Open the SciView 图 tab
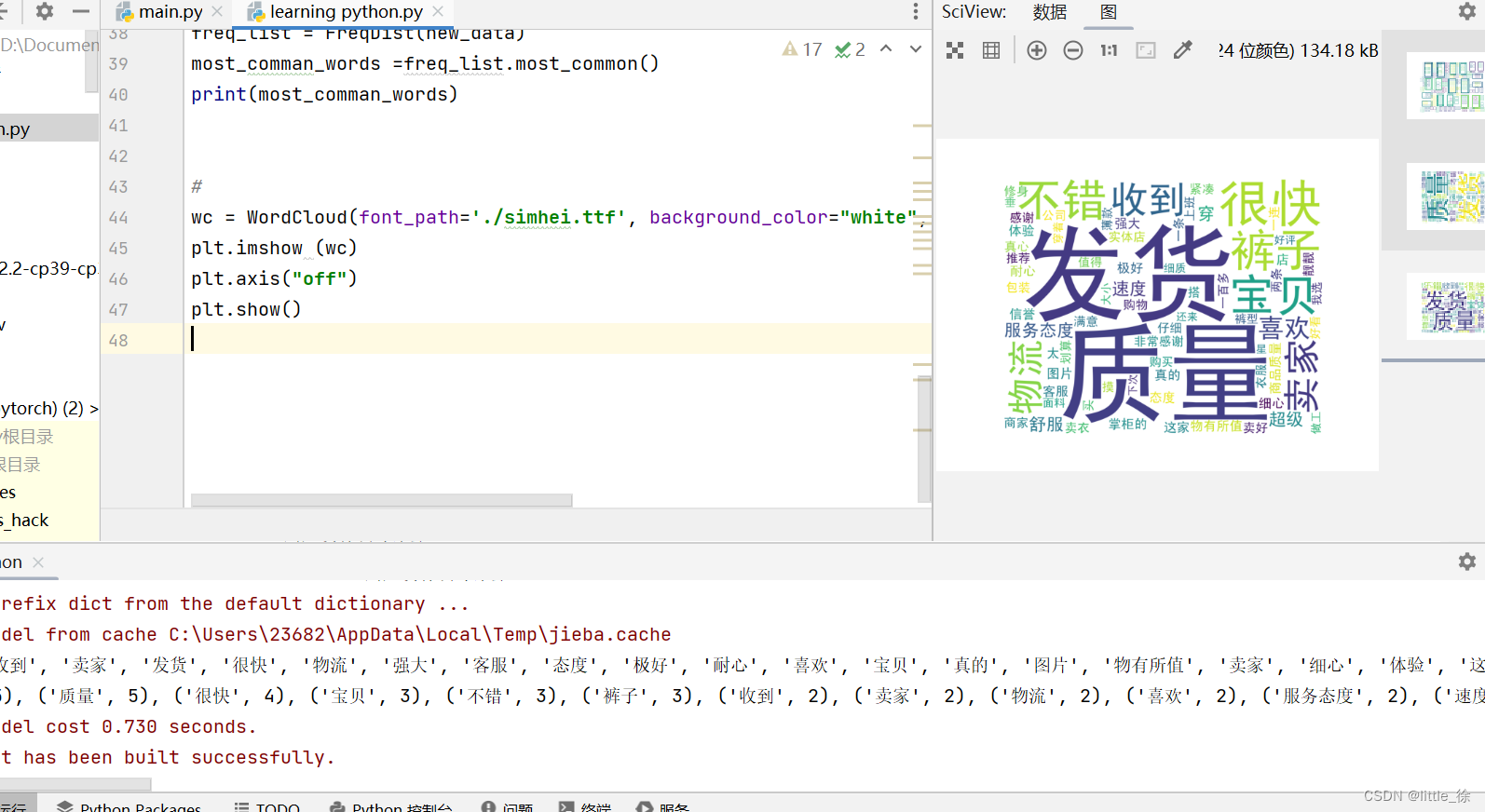Screen dimensions: 1485x812 [1109, 12]
